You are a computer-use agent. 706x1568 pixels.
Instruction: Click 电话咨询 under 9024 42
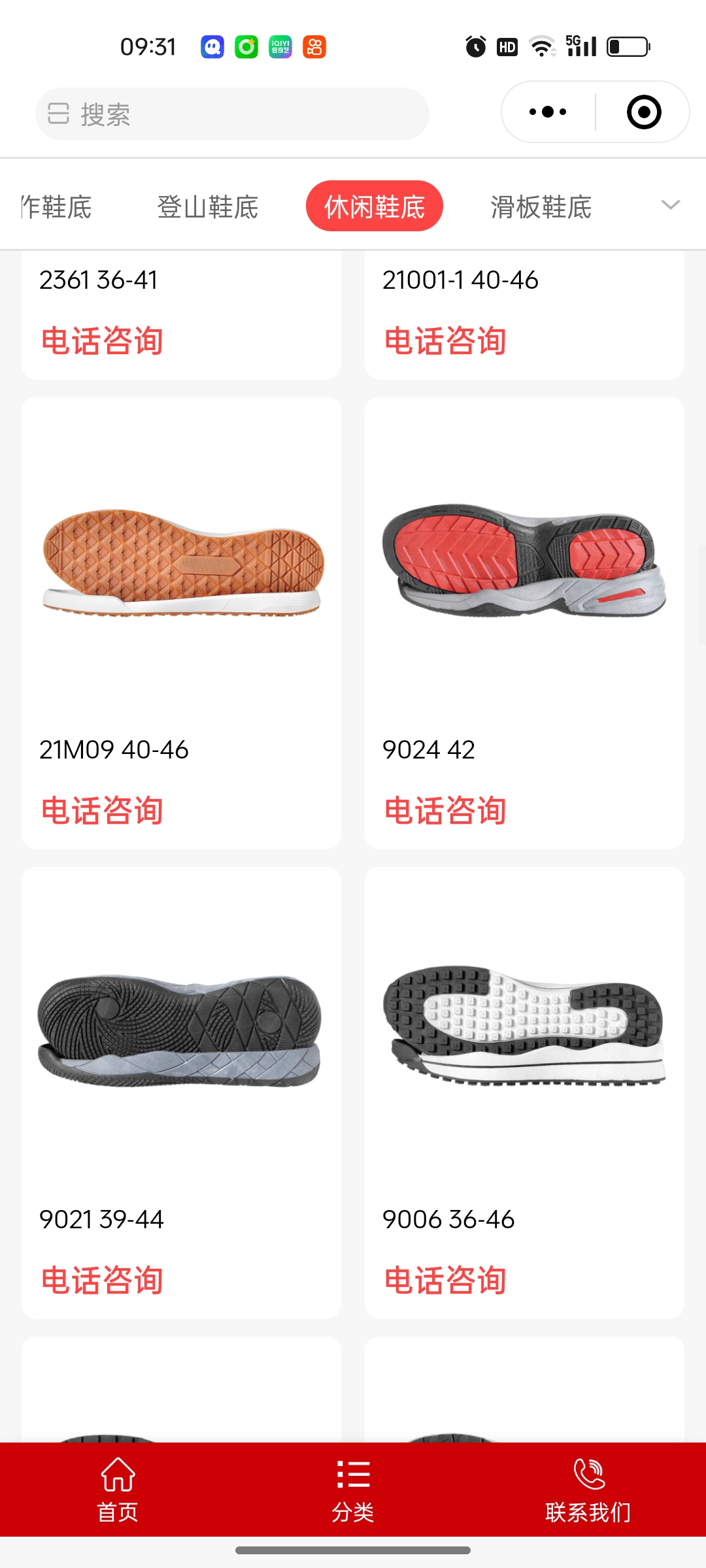click(445, 811)
